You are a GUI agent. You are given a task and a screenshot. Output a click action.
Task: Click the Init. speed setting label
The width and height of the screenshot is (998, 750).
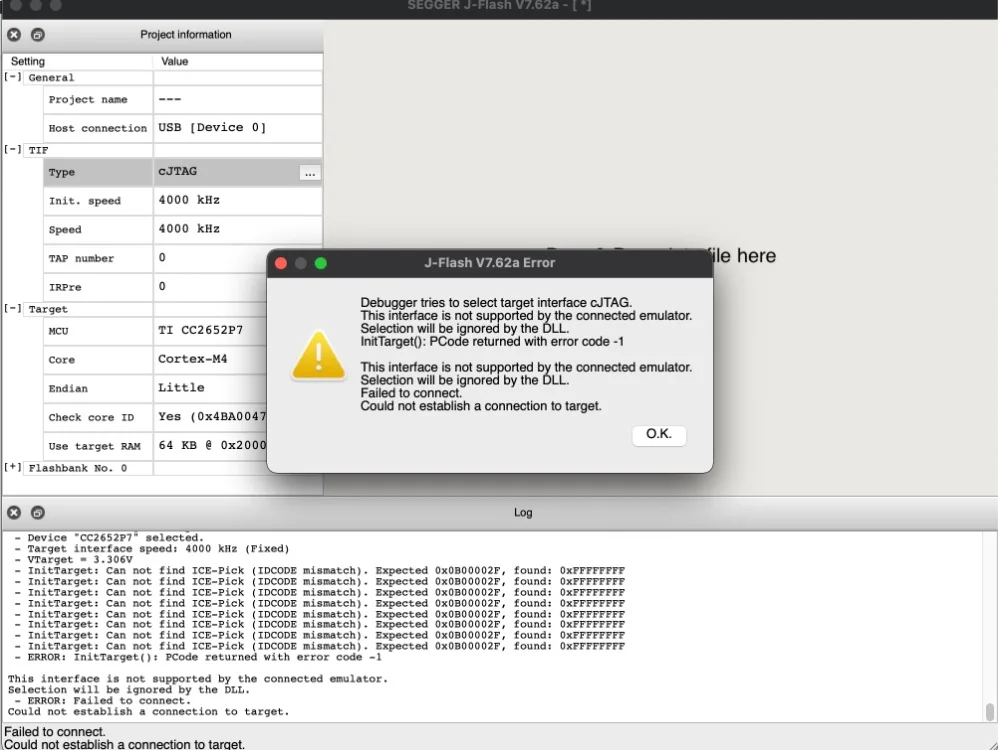tap(85, 201)
